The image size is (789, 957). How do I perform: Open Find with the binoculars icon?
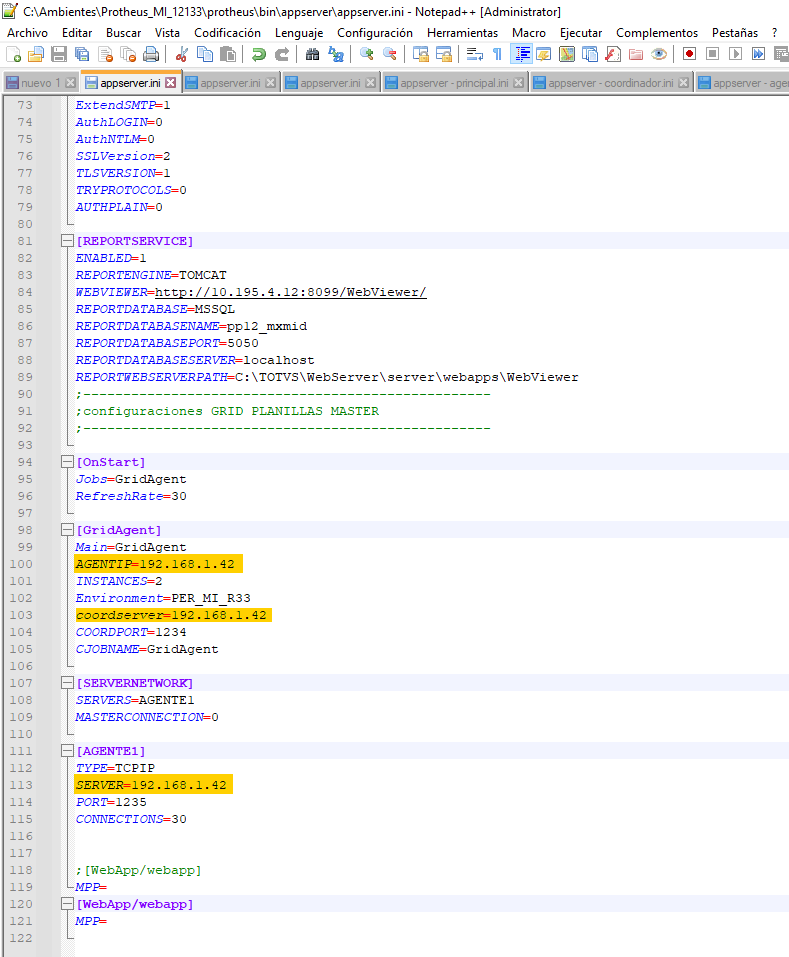pyautogui.click(x=312, y=54)
